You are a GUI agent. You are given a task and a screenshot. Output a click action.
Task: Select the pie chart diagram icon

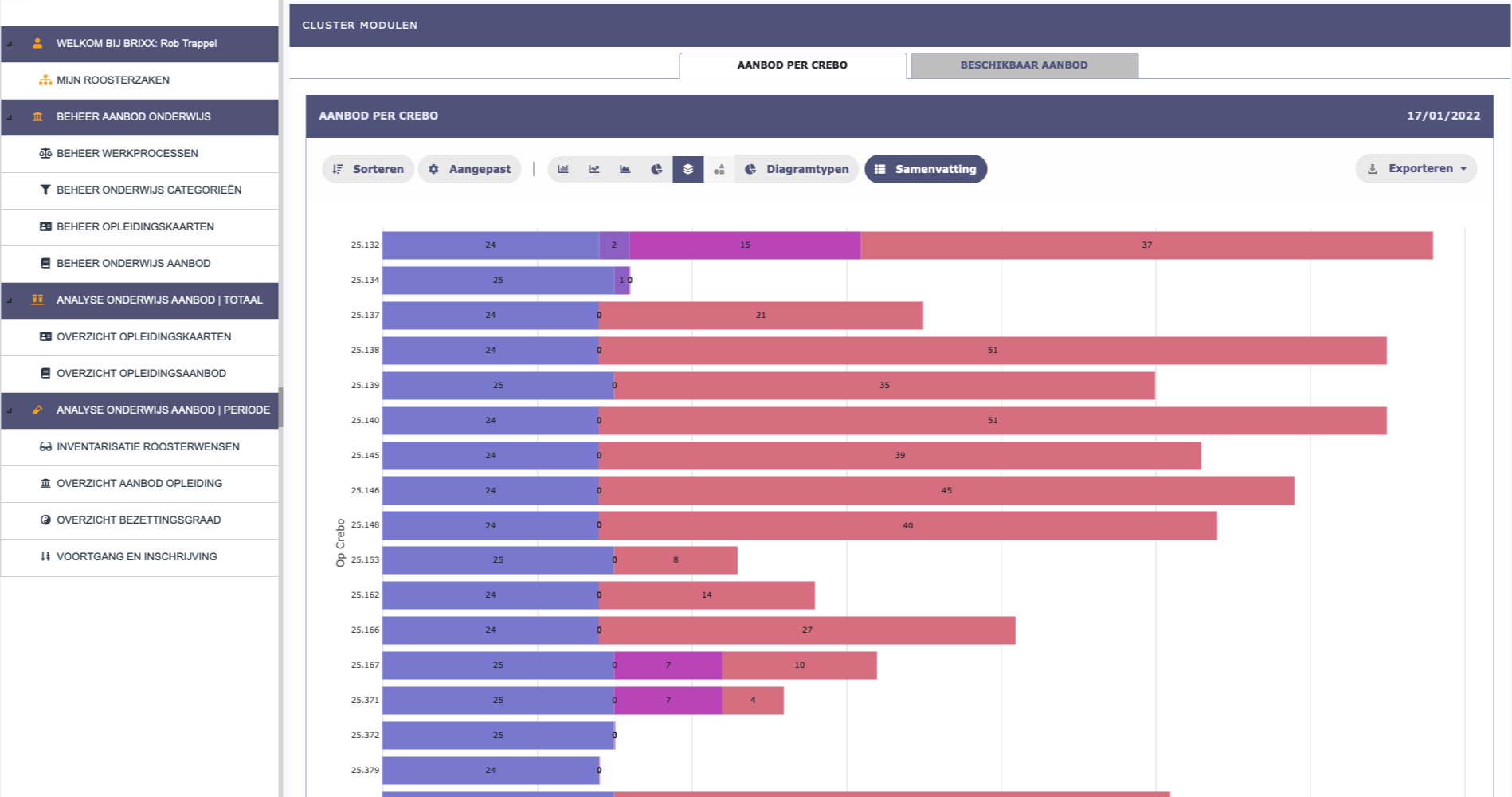pyautogui.click(x=656, y=169)
